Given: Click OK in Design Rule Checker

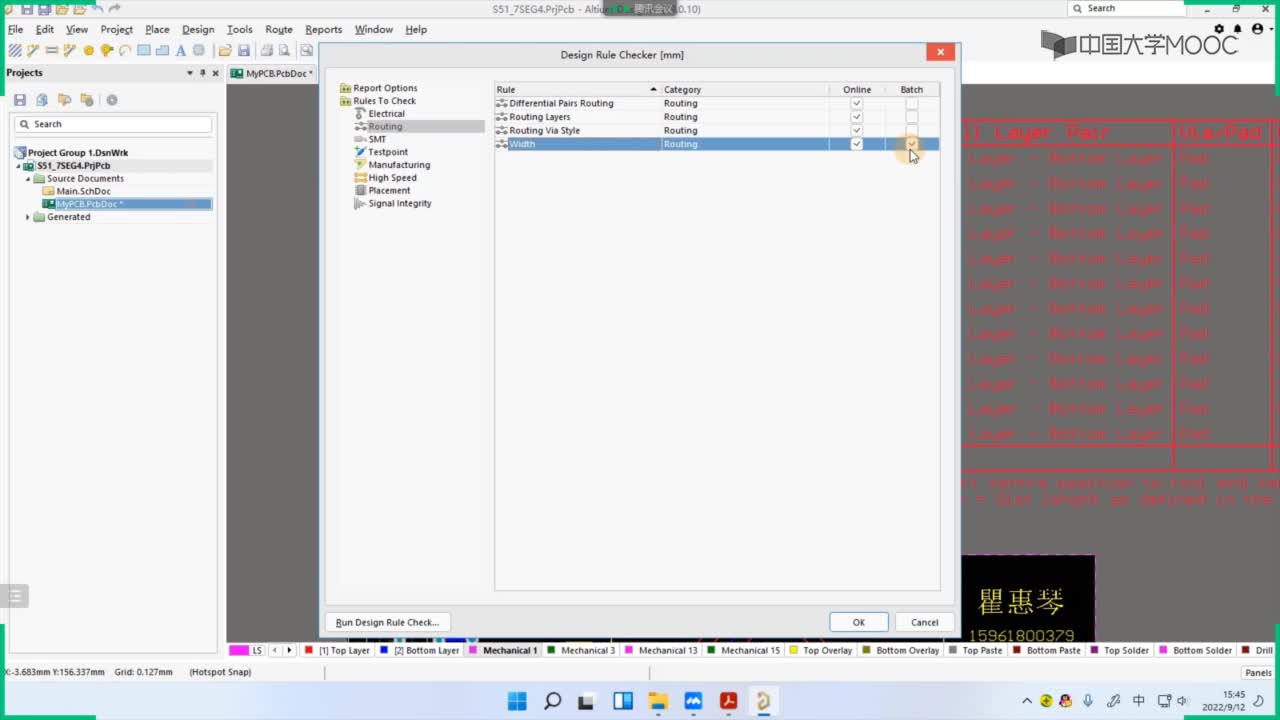Looking at the screenshot, I should click(858, 622).
